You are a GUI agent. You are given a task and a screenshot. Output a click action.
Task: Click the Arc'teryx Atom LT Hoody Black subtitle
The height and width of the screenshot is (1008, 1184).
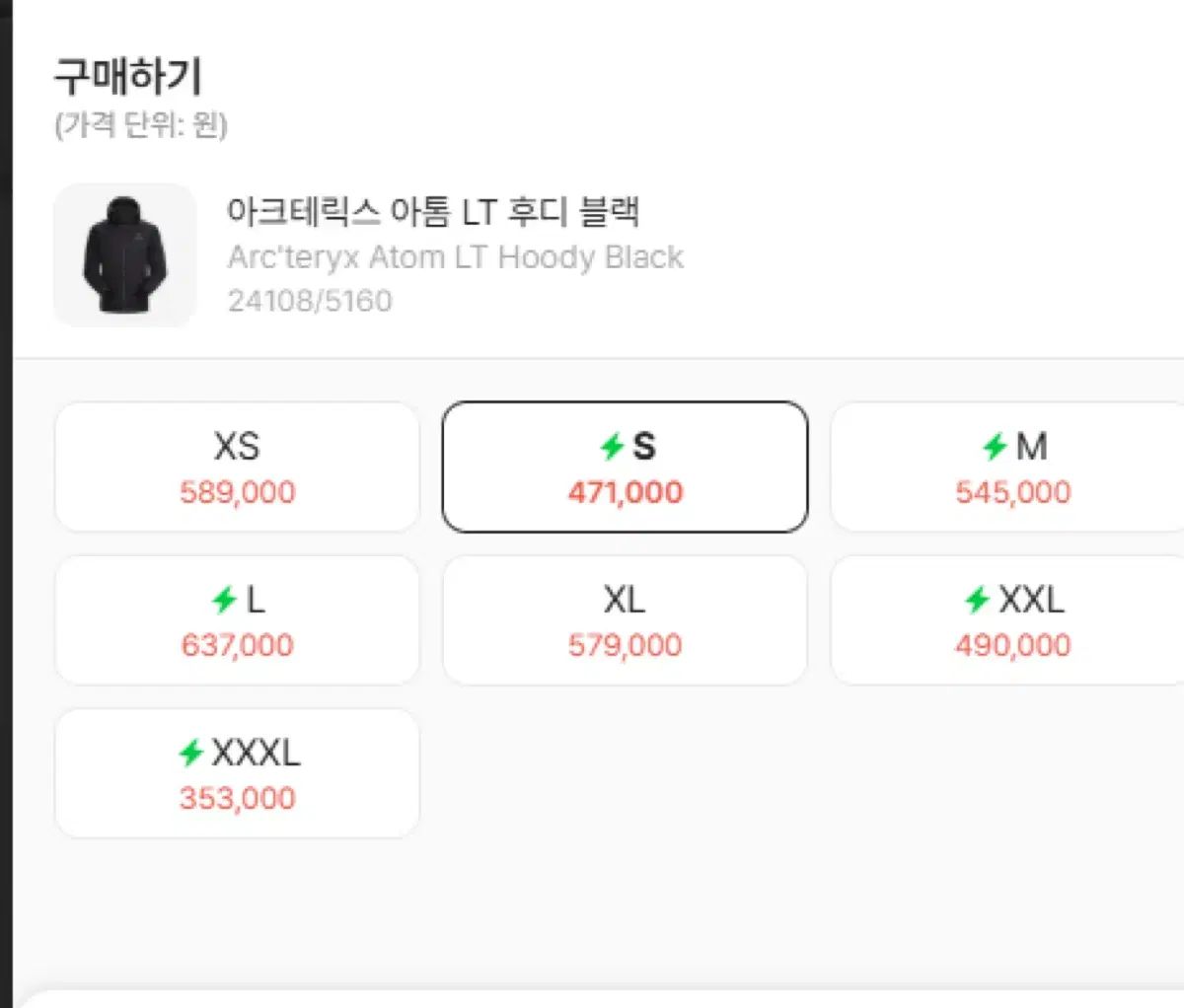pyautogui.click(x=455, y=257)
